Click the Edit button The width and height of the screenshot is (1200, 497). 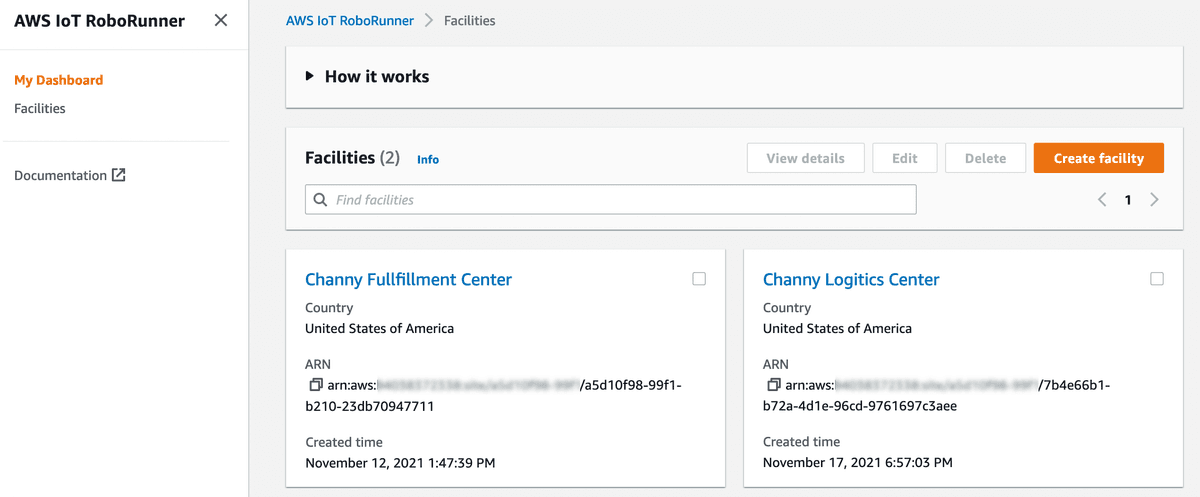(x=905, y=158)
